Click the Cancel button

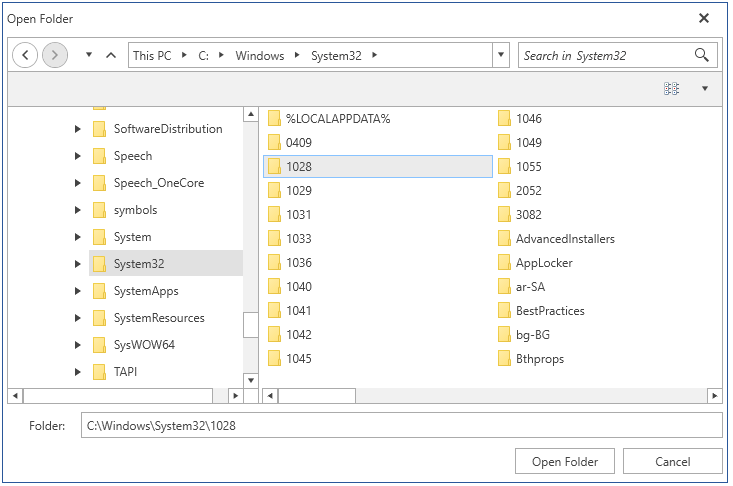pos(672,462)
